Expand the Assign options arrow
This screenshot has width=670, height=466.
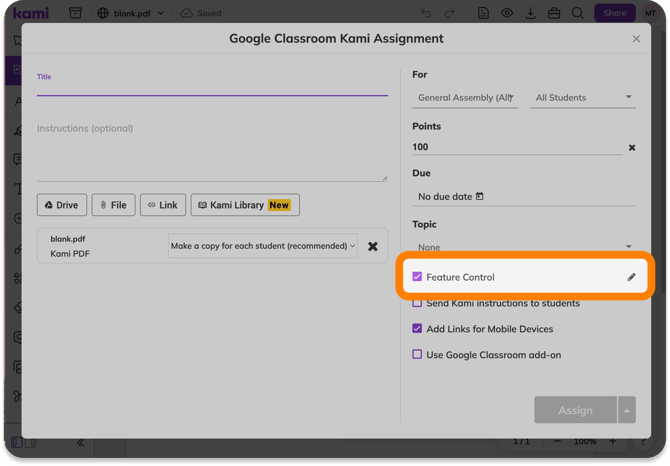point(627,410)
